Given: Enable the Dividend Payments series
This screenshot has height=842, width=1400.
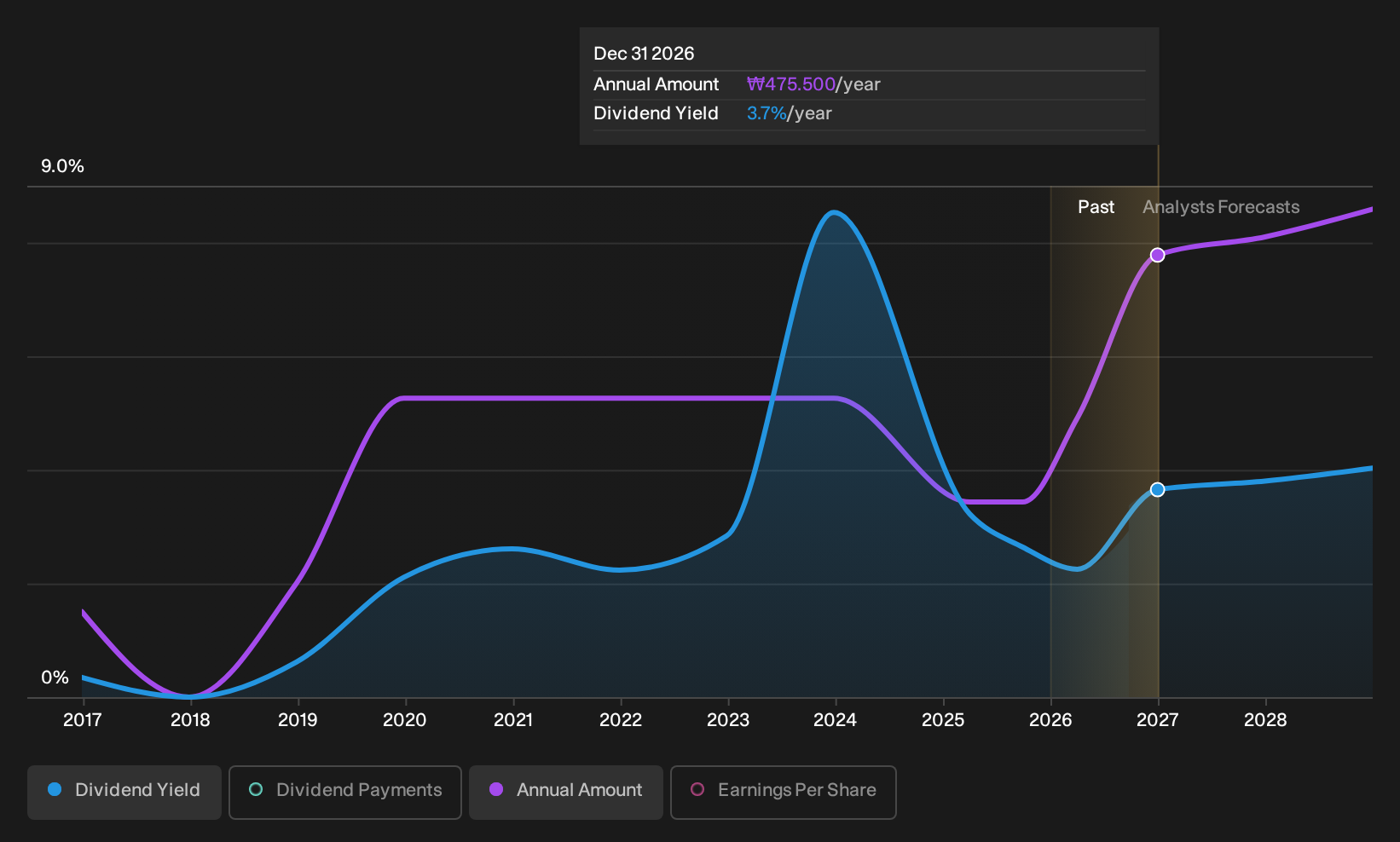Looking at the screenshot, I should 345,793.
